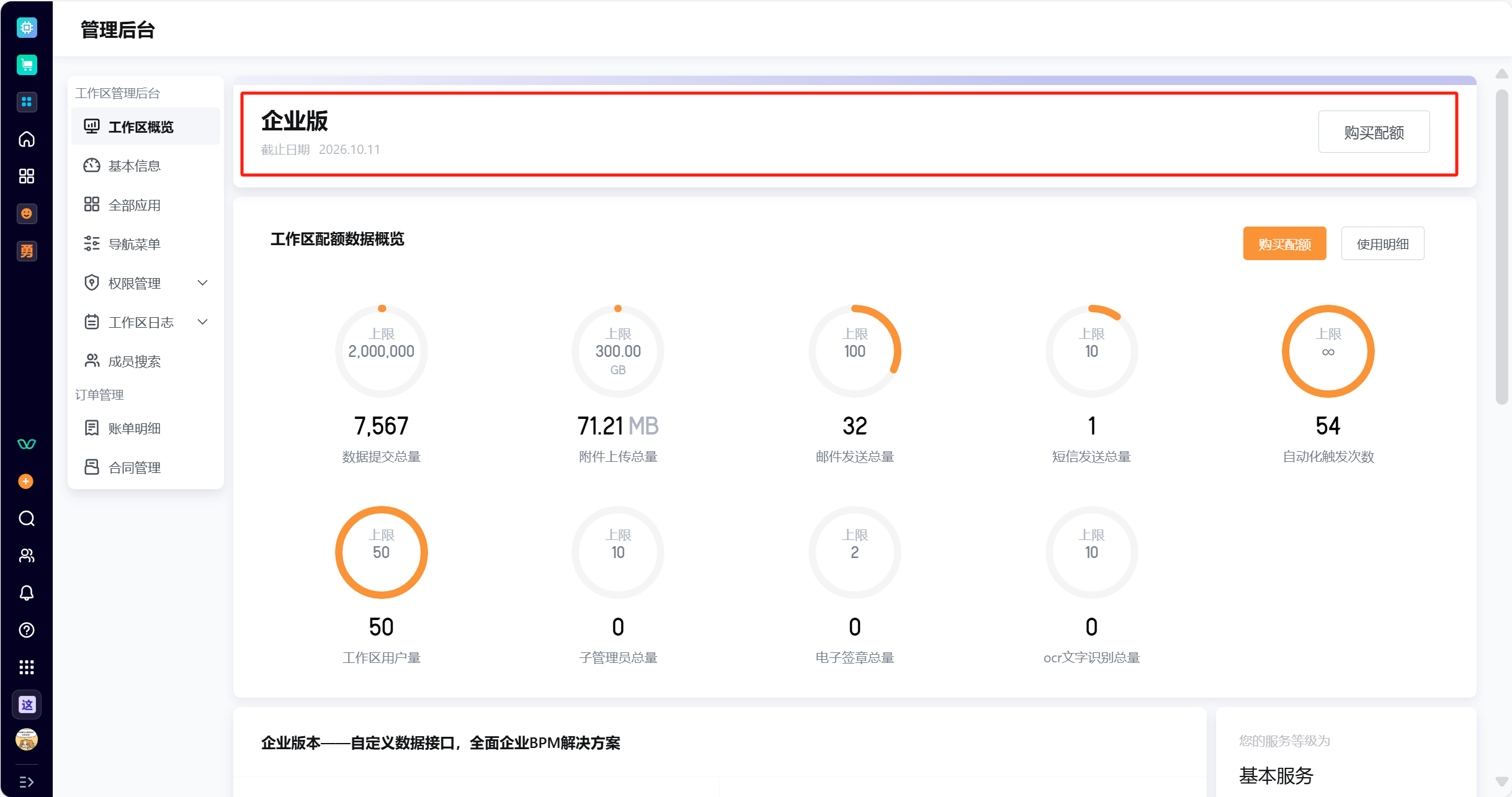Click 自动化触发次数 progress ring
Image resolution: width=1512 pixels, height=797 pixels.
(x=1328, y=351)
